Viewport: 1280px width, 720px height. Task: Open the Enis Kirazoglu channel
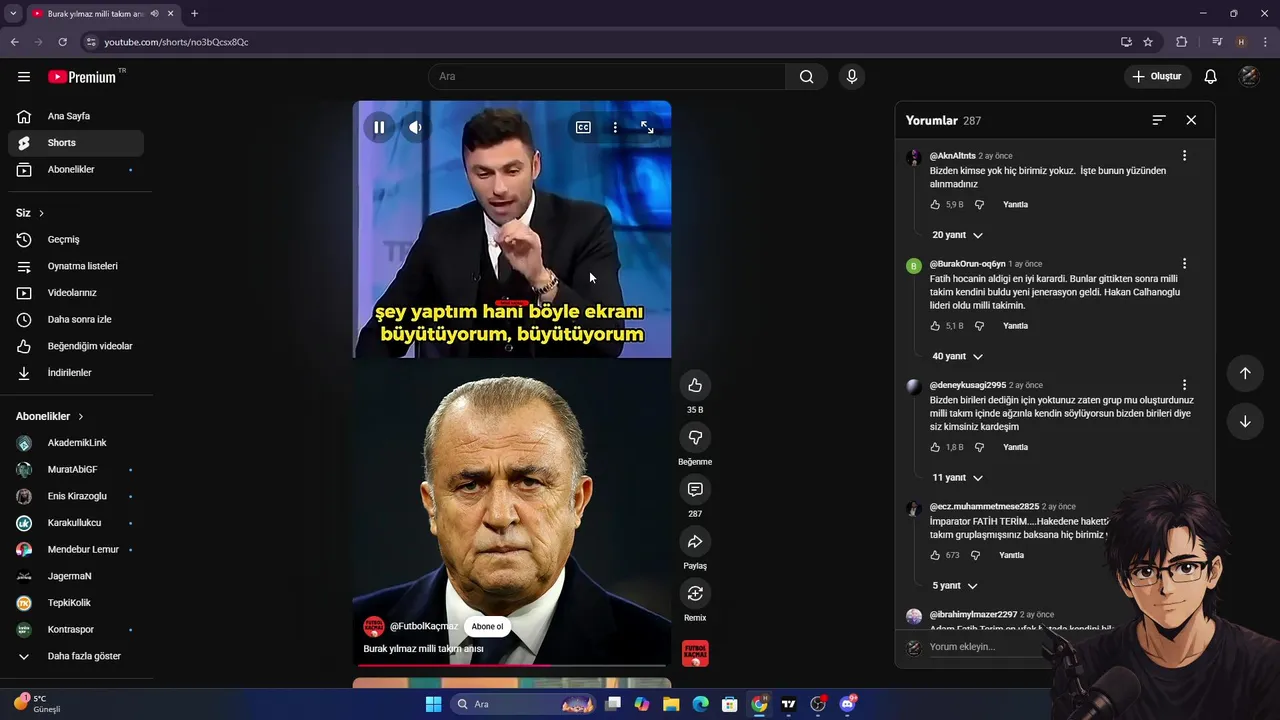coord(76,496)
